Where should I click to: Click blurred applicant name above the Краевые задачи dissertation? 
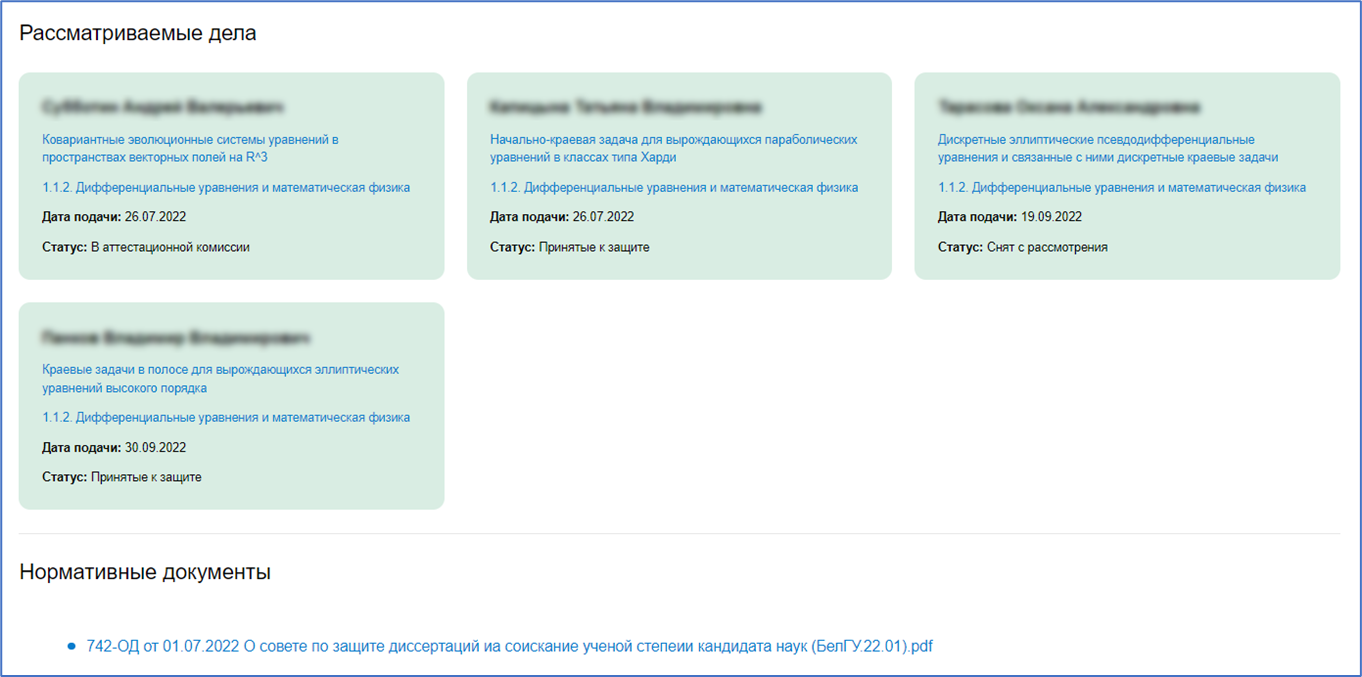[x=176, y=337]
